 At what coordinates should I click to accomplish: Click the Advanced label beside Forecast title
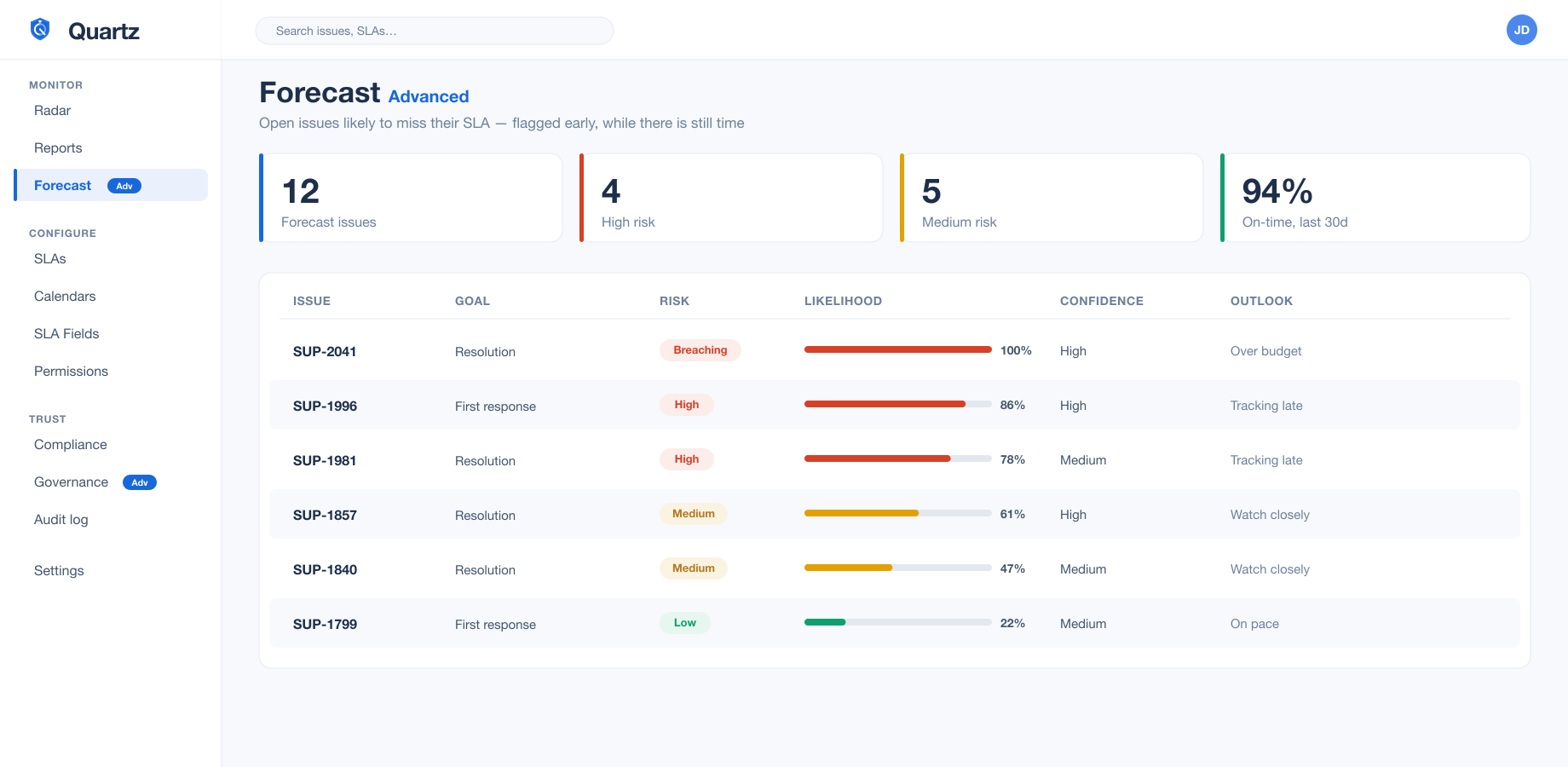429,96
